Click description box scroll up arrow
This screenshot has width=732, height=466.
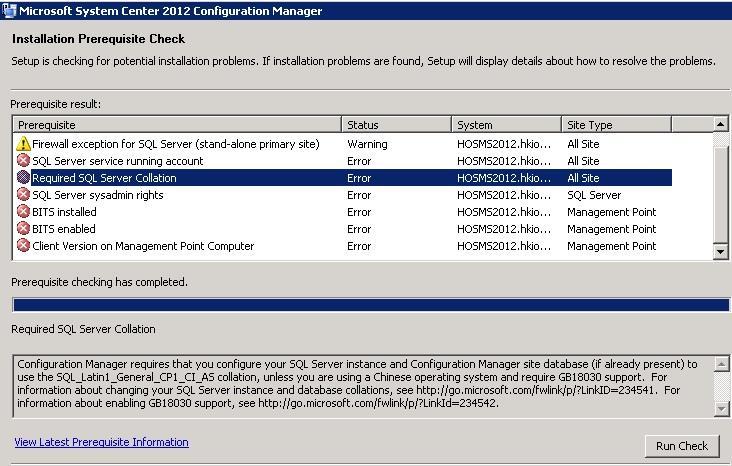tap(721, 364)
